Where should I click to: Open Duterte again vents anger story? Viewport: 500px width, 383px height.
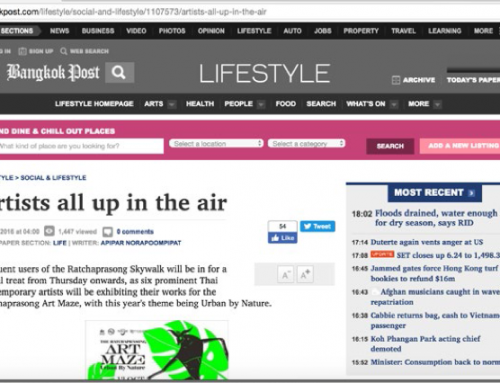[x=427, y=242]
